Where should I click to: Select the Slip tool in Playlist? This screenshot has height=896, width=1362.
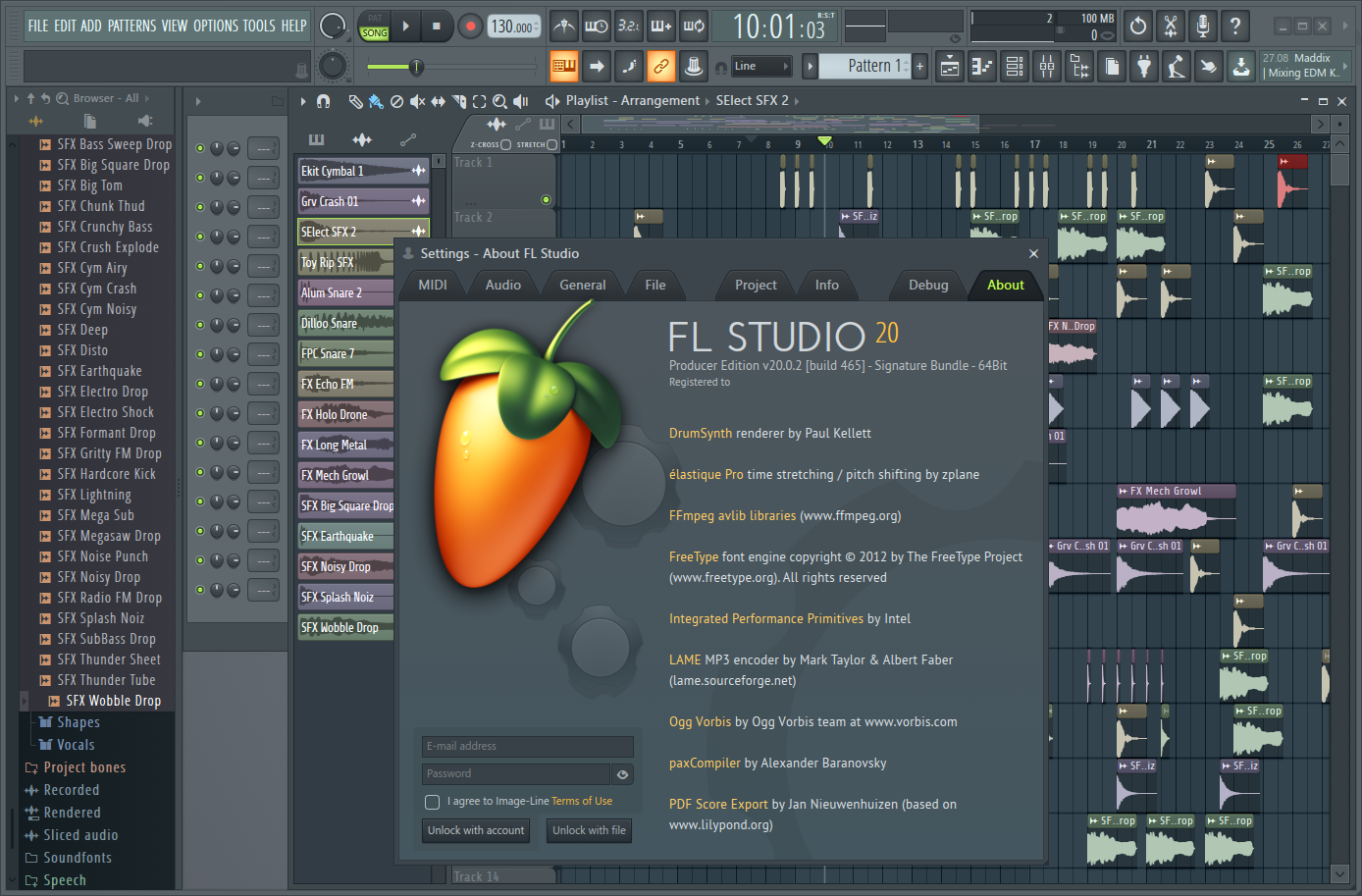point(438,101)
